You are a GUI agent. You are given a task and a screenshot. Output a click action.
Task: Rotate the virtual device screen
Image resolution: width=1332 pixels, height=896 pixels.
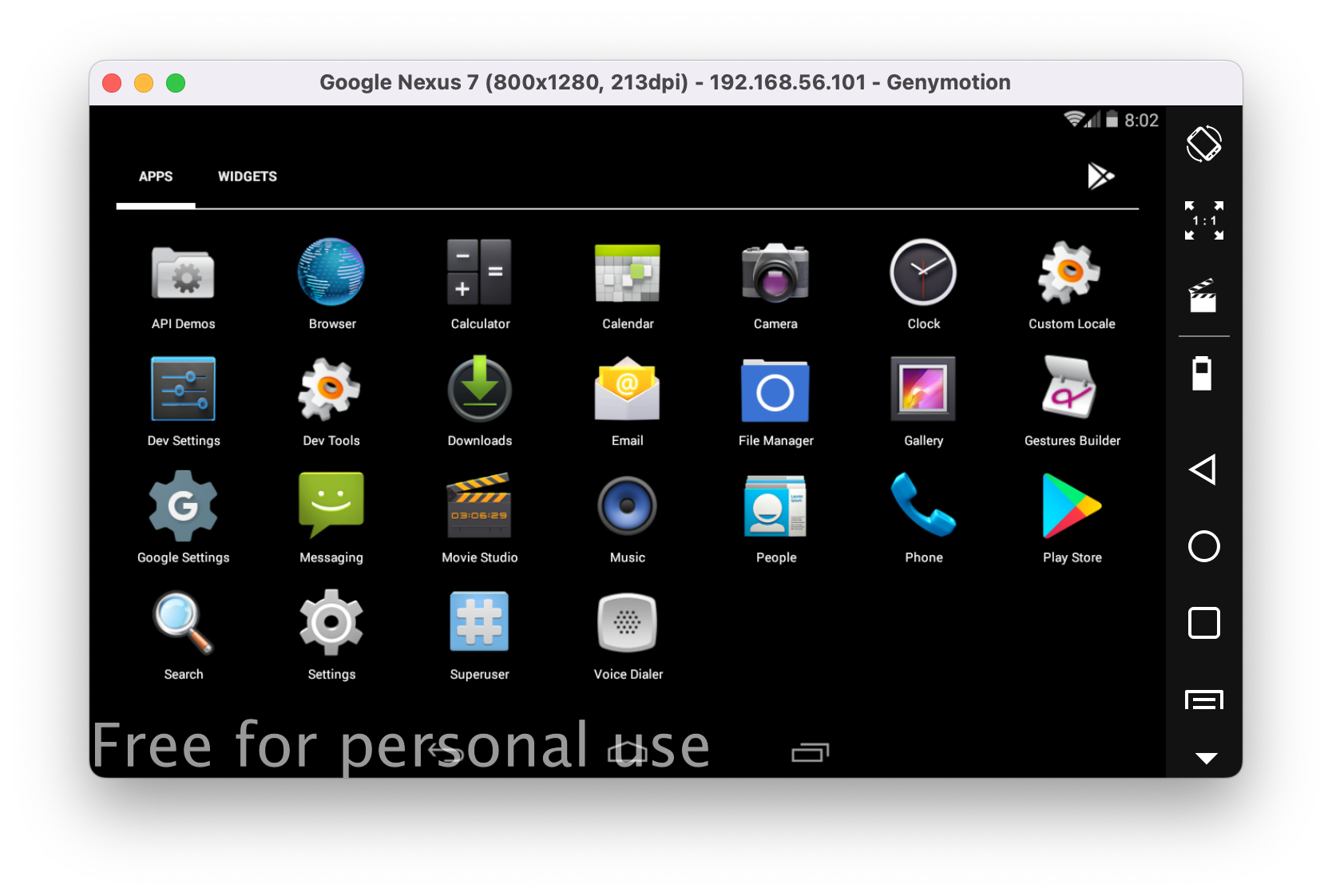click(1203, 144)
